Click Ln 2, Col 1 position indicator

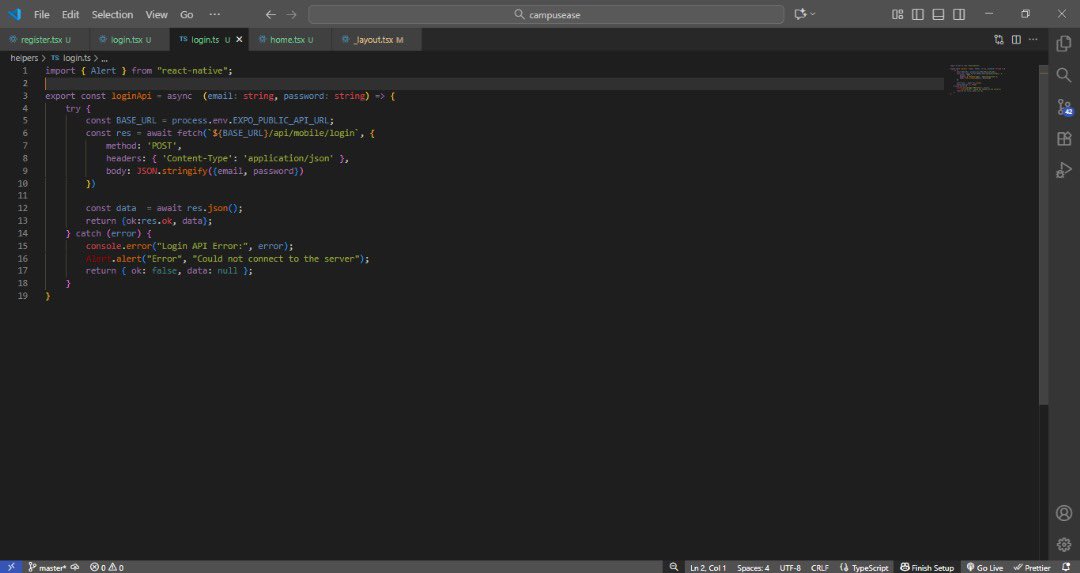pyautogui.click(x=707, y=567)
